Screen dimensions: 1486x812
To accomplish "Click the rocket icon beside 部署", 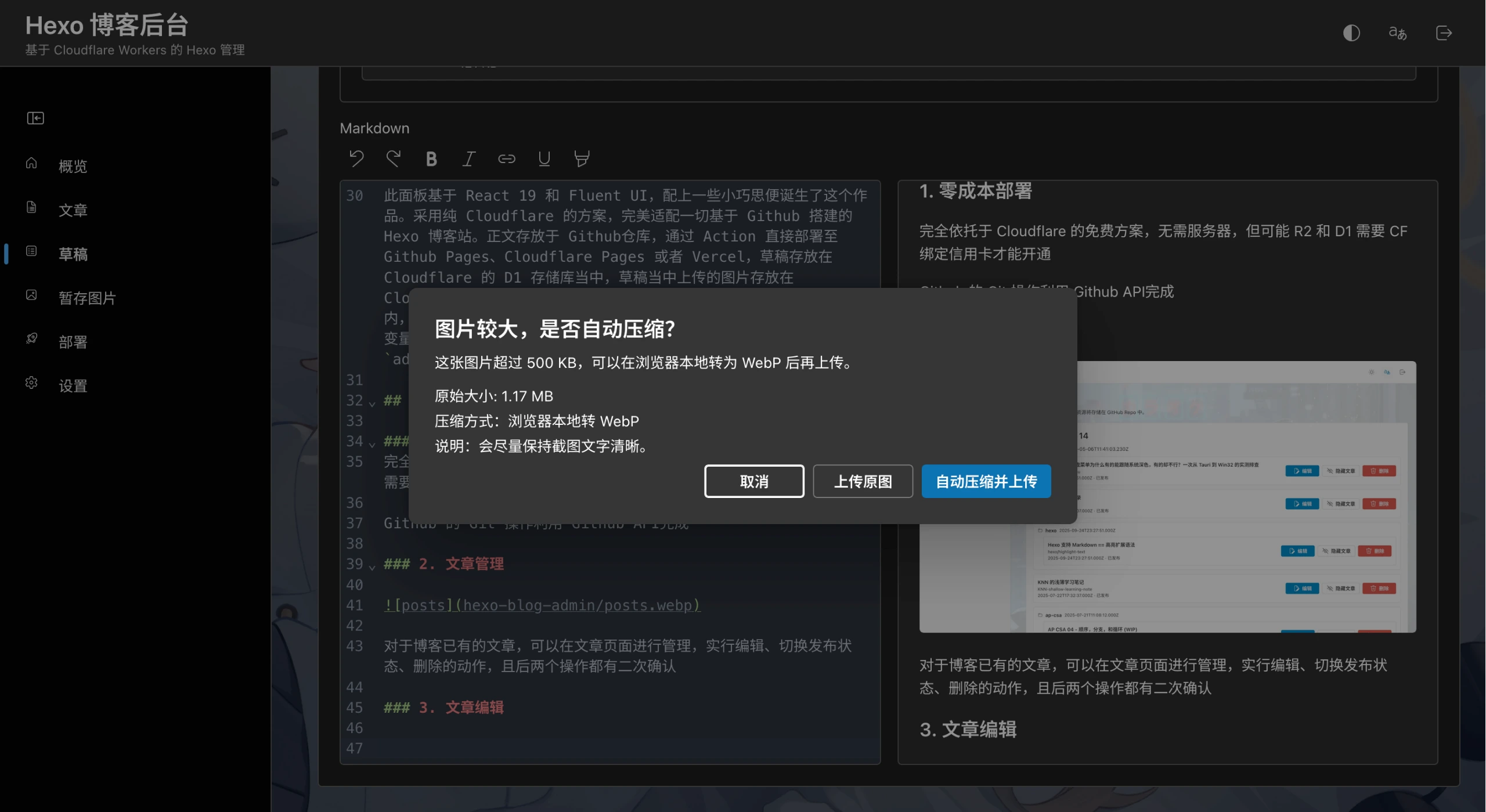I will click(31, 339).
